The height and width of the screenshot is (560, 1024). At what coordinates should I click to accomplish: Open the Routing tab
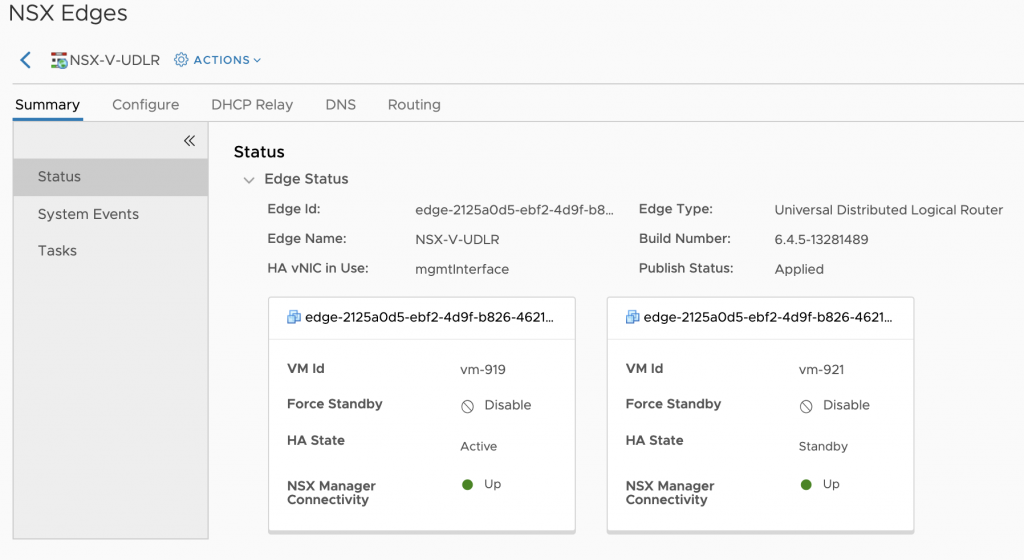(414, 104)
